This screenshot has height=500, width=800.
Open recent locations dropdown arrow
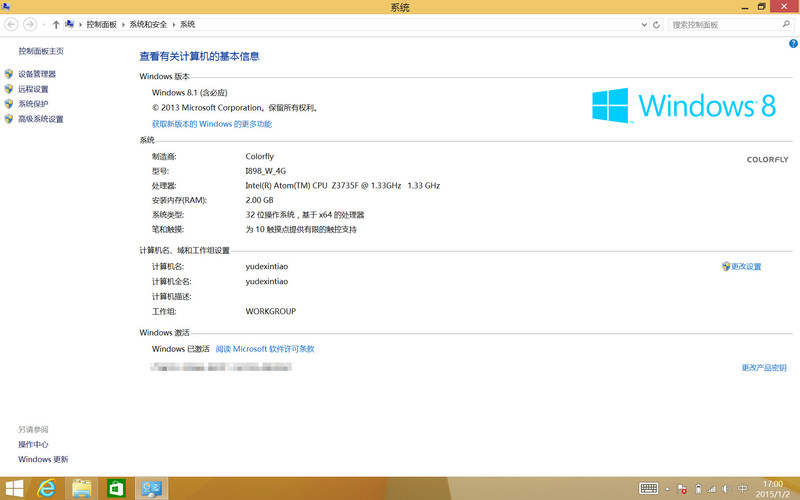click(44, 24)
